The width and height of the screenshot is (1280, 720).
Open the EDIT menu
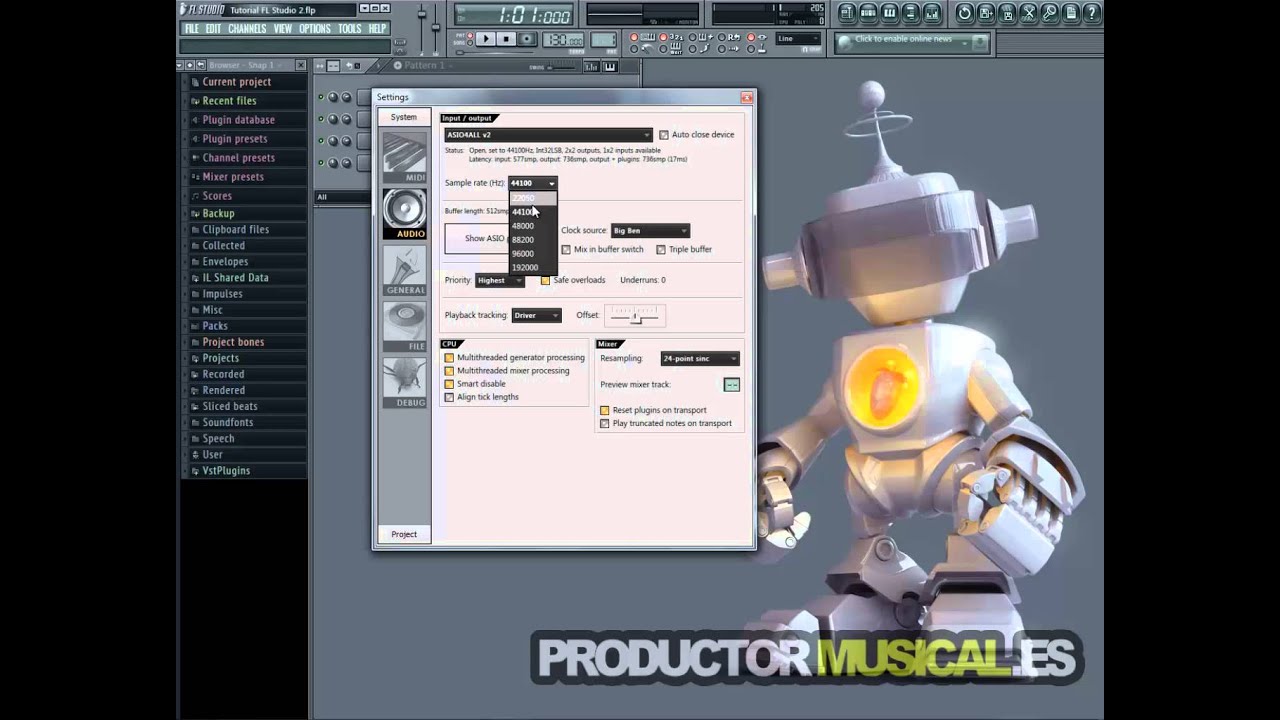click(213, 29)
